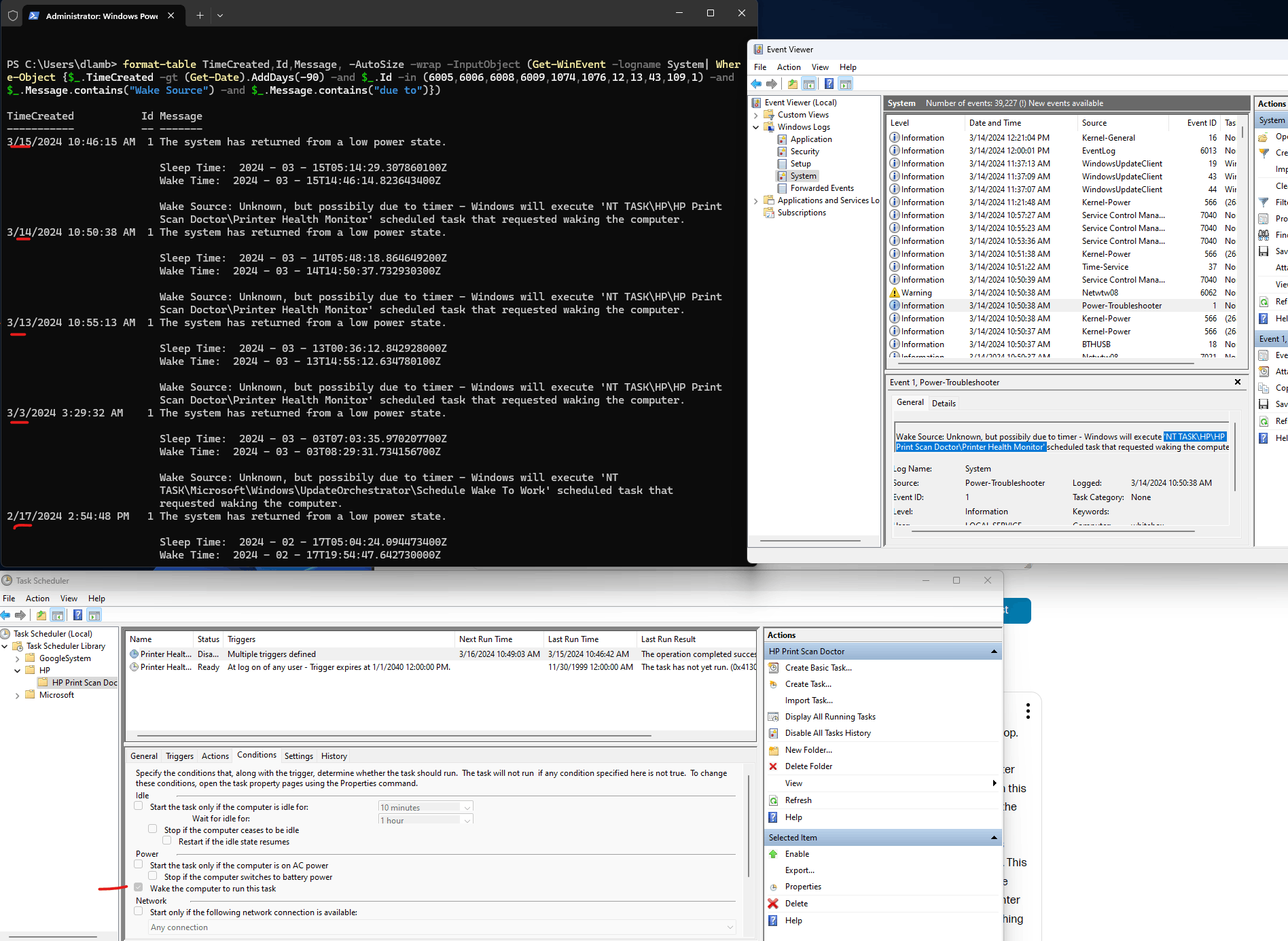The width and height of the screenshot is (1288, 941).
Task: Switch to History tab in Task Scheduler
Action: pos(334,756)
